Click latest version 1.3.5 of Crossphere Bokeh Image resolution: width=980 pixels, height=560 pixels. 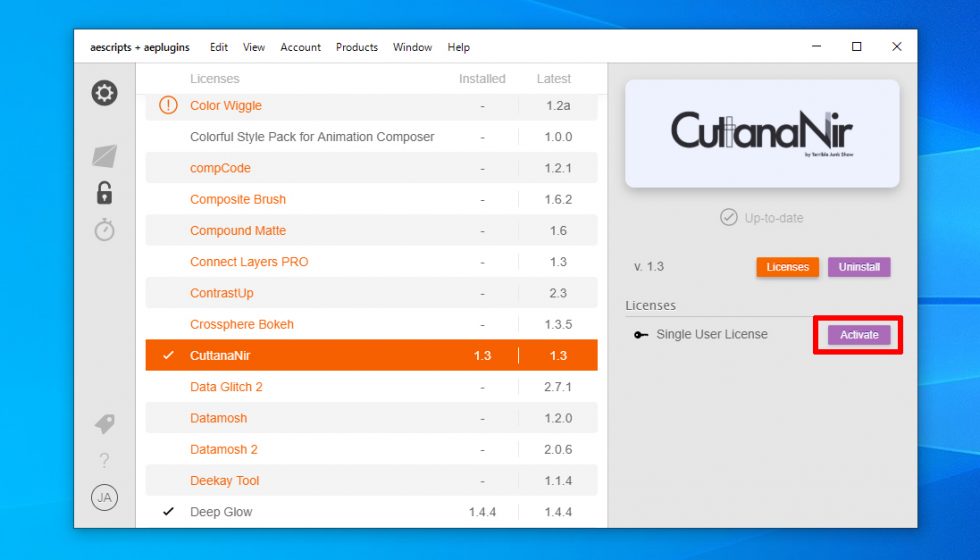(558, 324)
